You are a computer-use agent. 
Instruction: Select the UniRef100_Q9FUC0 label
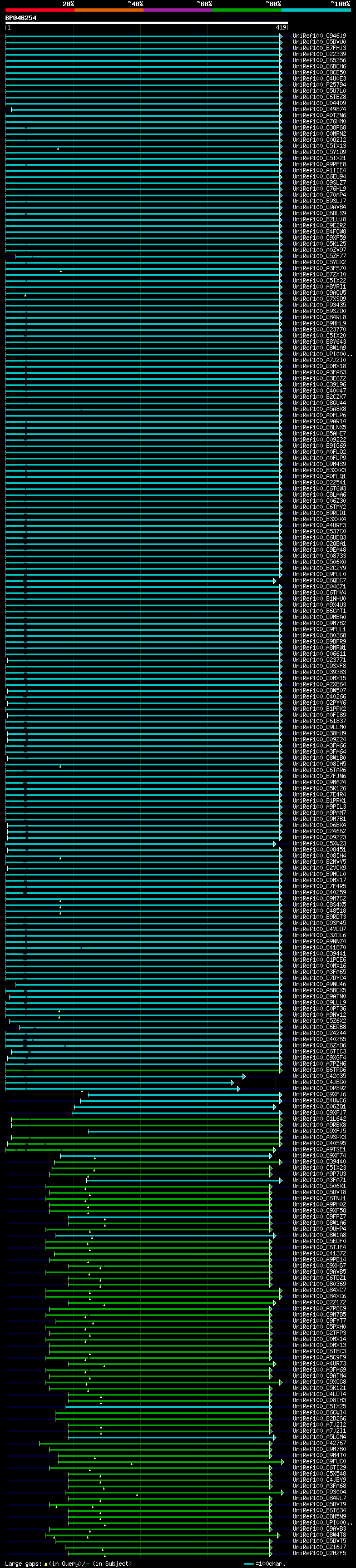(x=319, y=1461)
